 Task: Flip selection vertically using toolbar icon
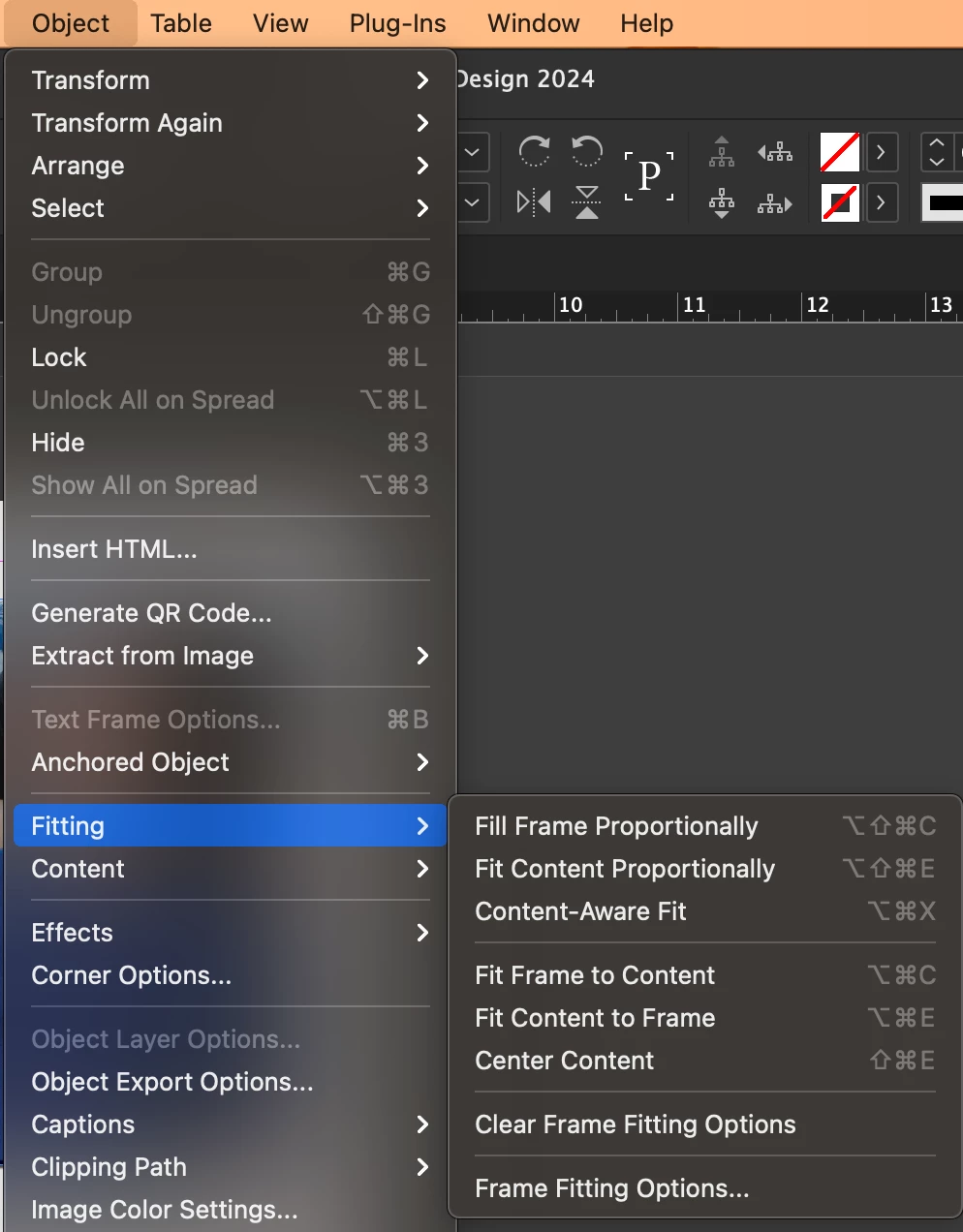[x=586, y=202]
